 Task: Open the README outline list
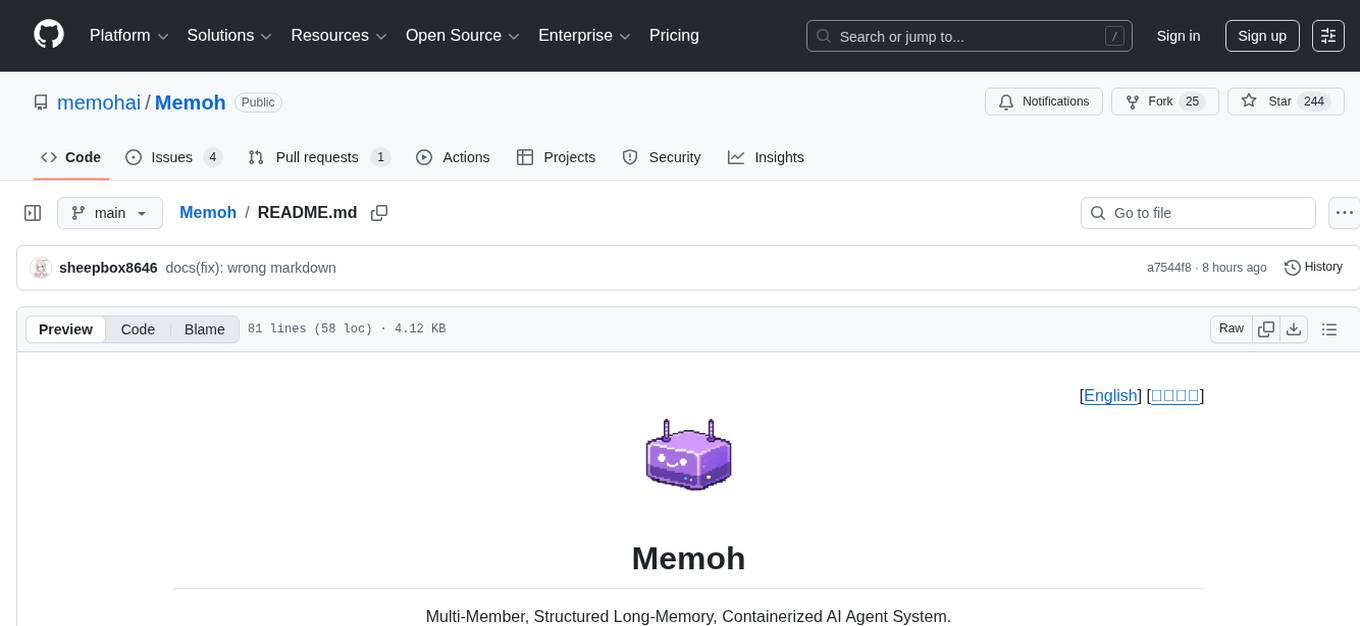pos(1330,328)
